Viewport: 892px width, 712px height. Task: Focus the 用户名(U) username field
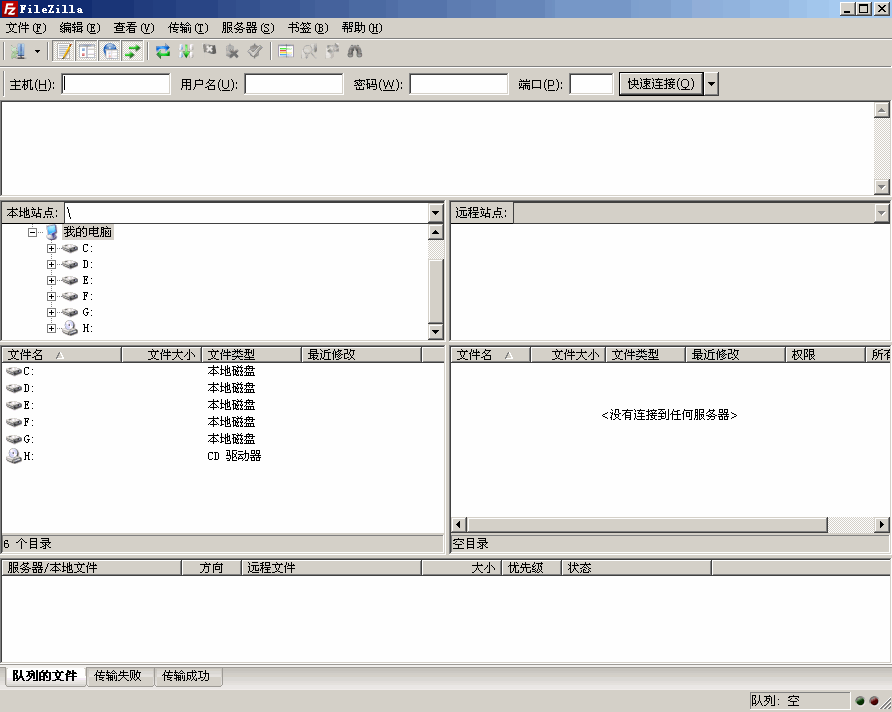[x=294, y=84]
